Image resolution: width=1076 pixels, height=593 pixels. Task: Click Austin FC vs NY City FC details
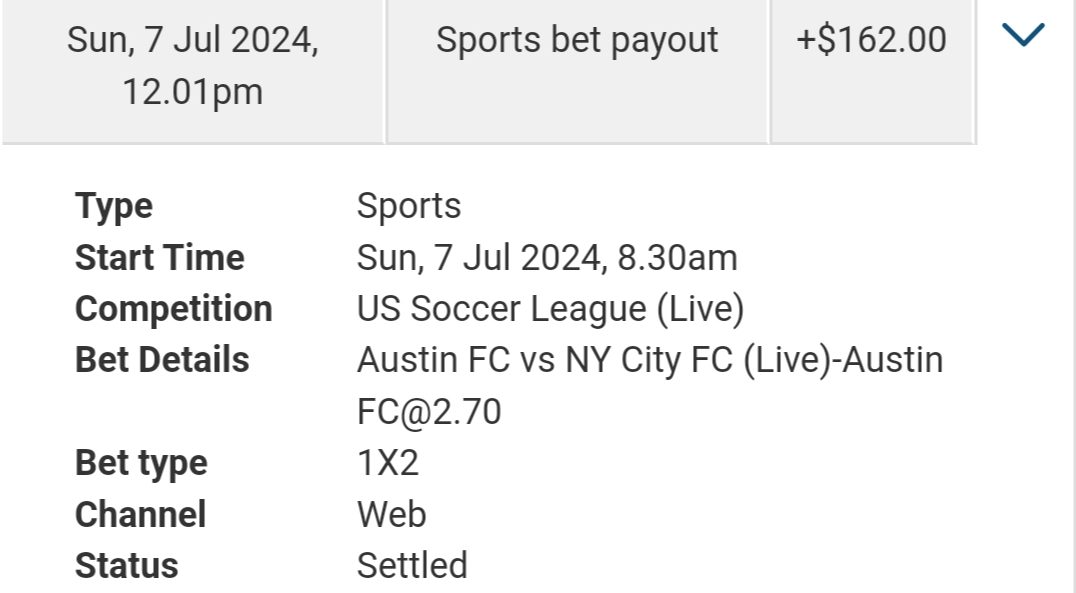point(650,360)
